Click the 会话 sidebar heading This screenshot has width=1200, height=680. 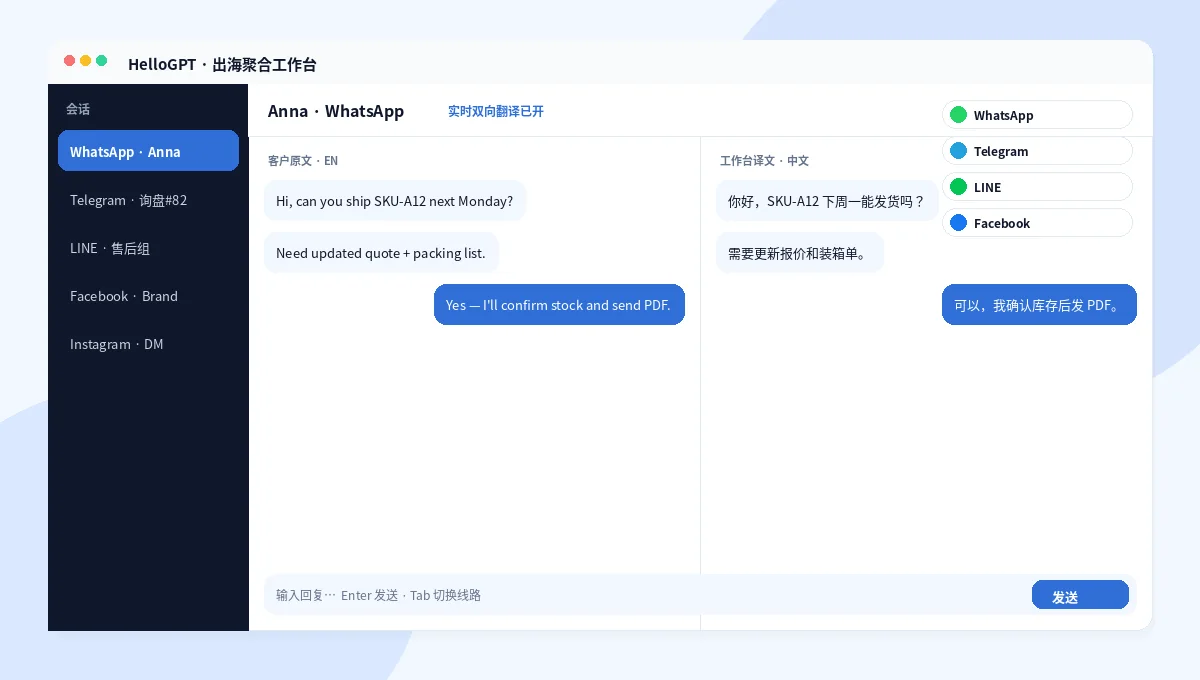pyautogui.click(x=78, y=109)
